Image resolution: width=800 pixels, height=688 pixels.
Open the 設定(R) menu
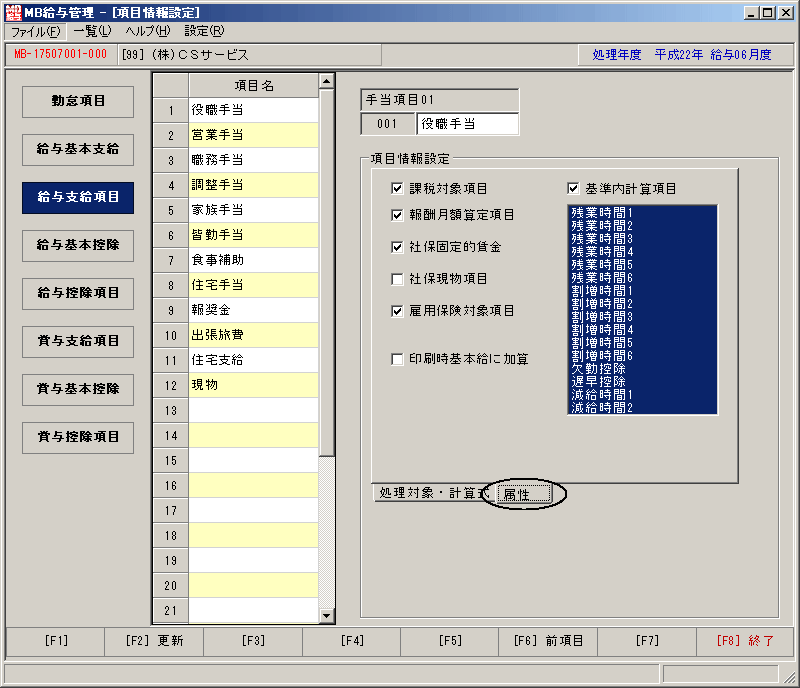coord(204,31)
